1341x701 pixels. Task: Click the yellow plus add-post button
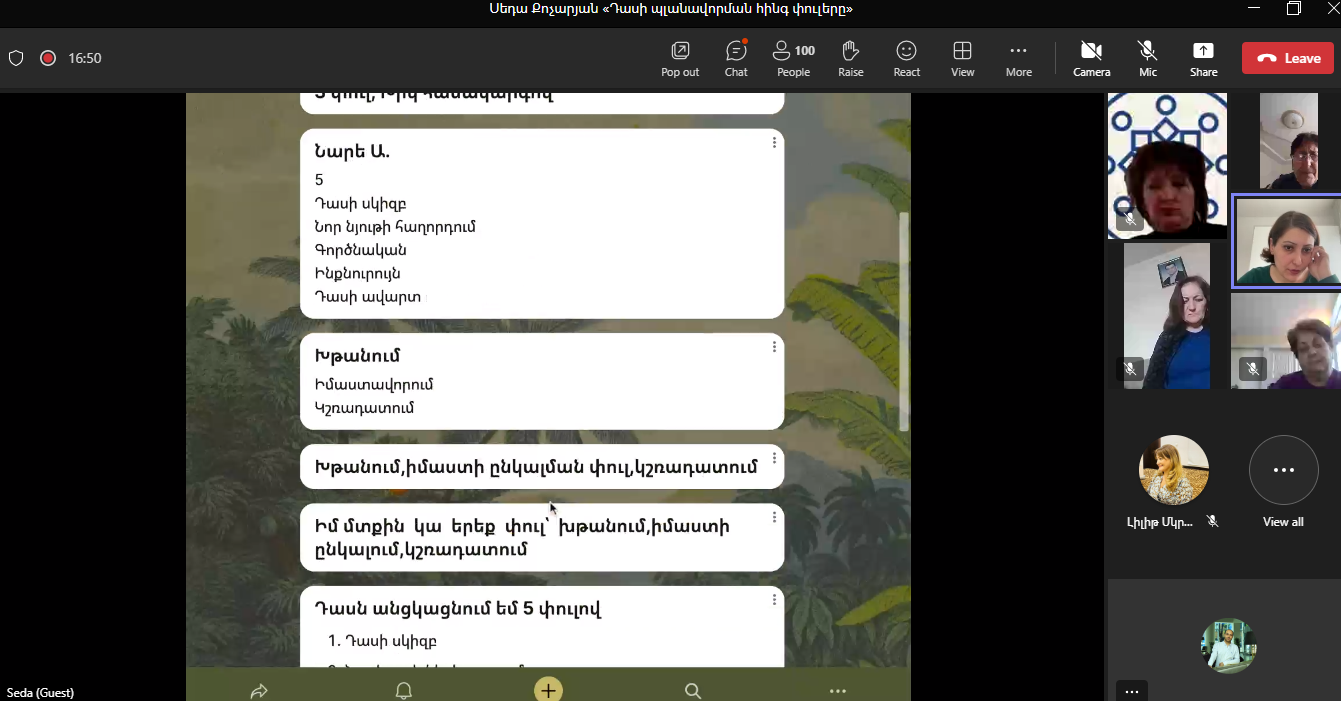548,689
